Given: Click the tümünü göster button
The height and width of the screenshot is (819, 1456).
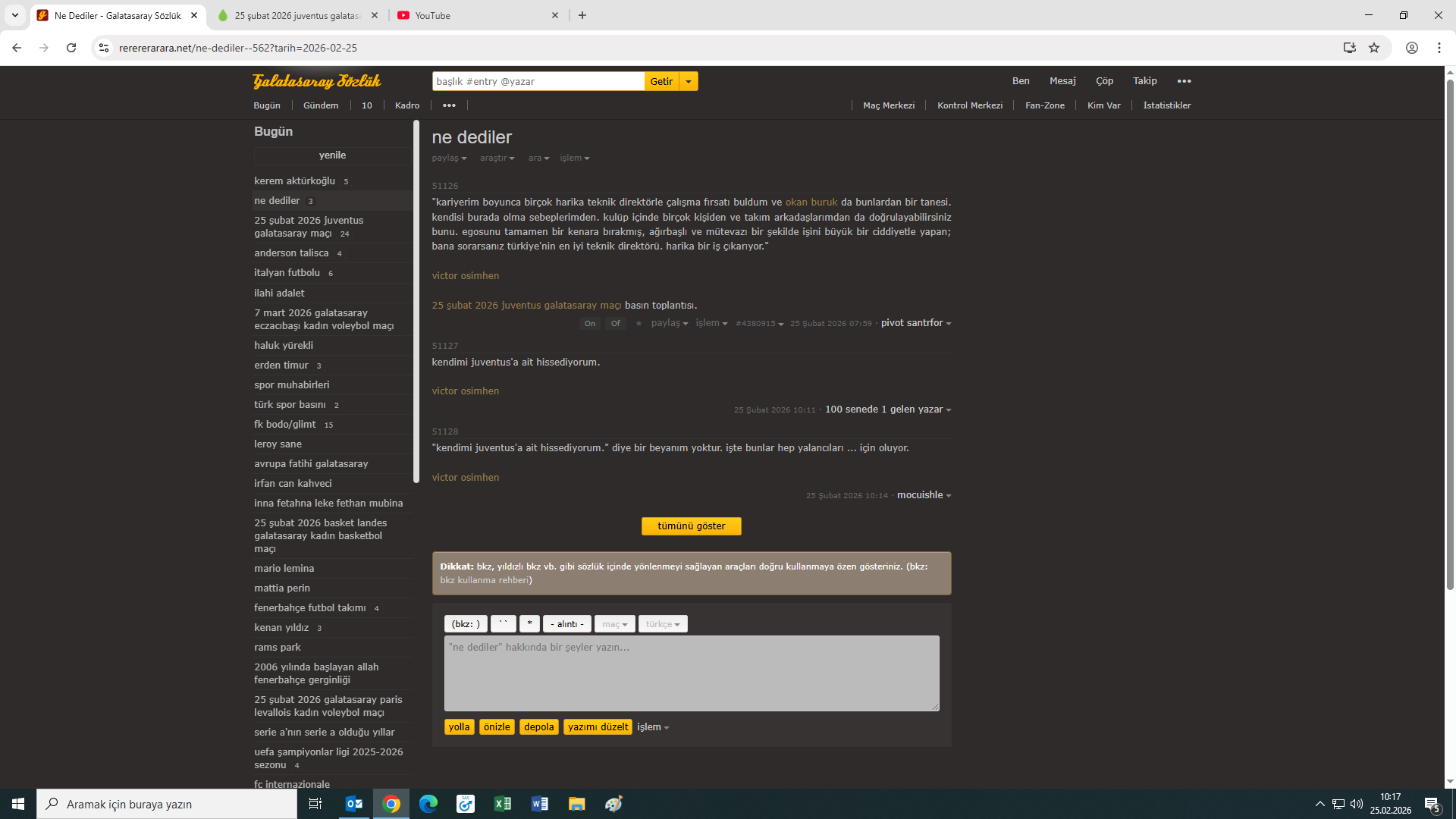Looking at the screenshot, I should [691, 526].
